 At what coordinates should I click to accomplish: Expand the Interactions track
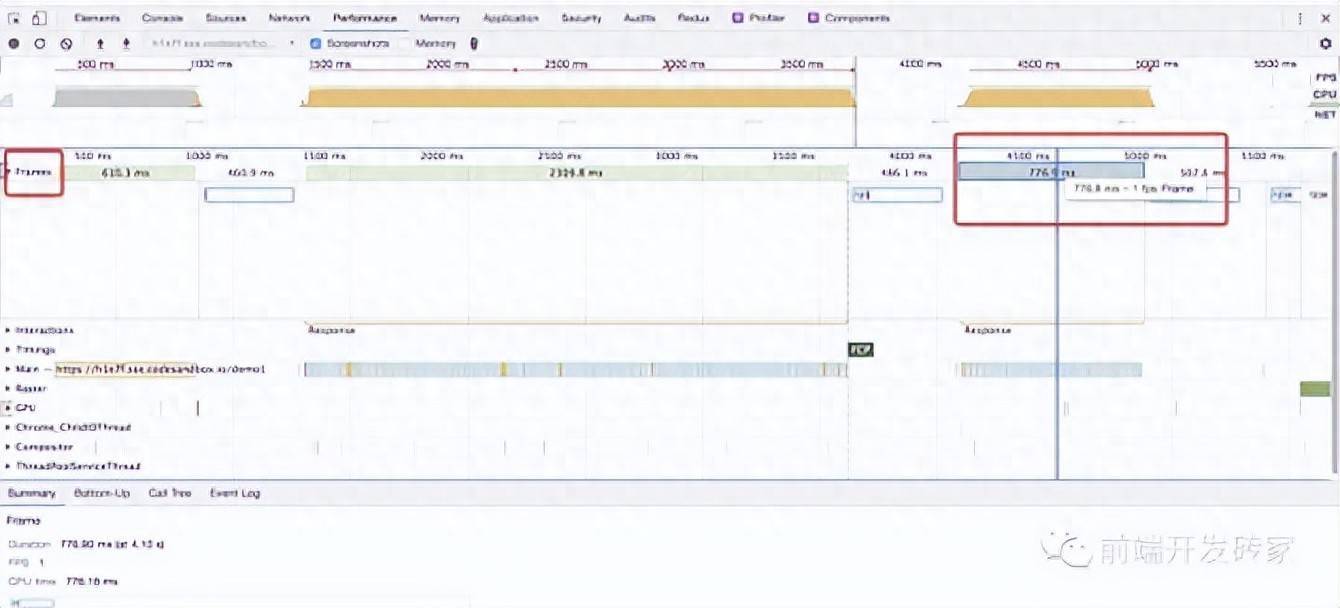(9, 330)
